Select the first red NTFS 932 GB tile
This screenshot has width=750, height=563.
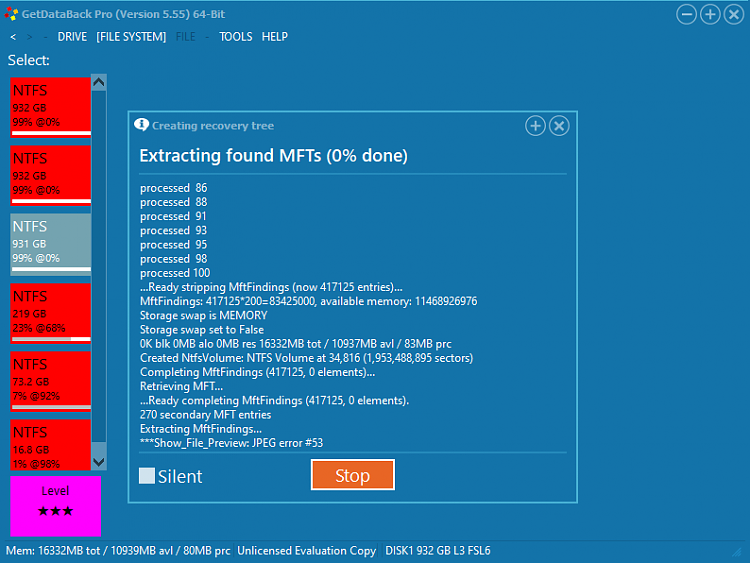point(51,107)
